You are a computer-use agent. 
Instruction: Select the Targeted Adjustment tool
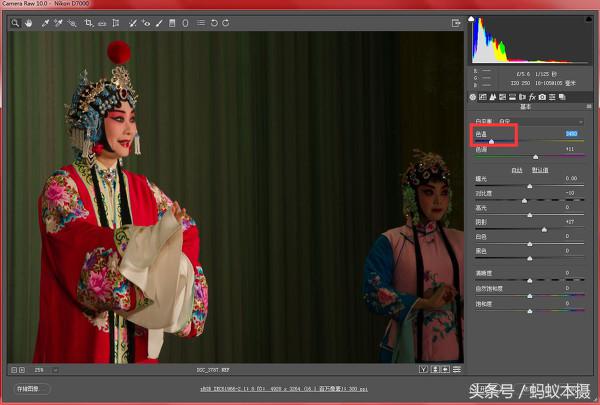pyautogui.click(x=72, y=23)
